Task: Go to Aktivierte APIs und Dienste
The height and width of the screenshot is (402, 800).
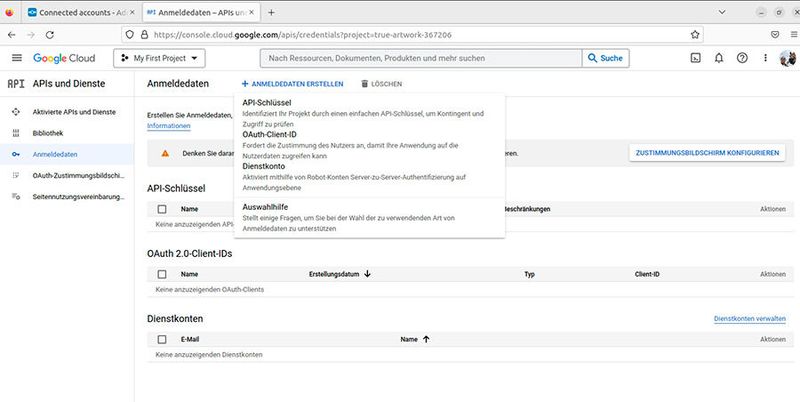Action: click(x=74, y=112)
